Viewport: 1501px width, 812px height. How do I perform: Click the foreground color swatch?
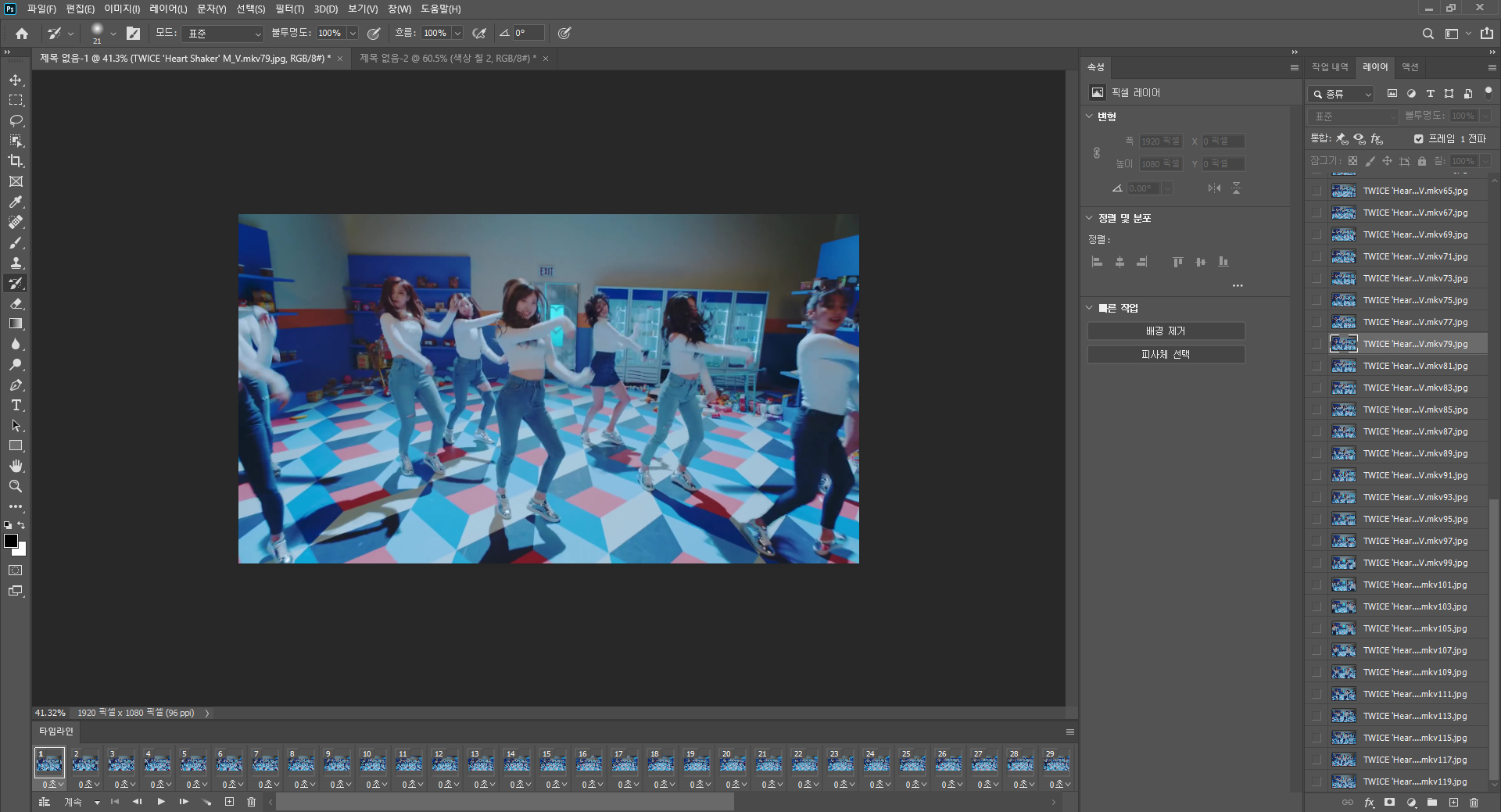click(x=11, y=541)
